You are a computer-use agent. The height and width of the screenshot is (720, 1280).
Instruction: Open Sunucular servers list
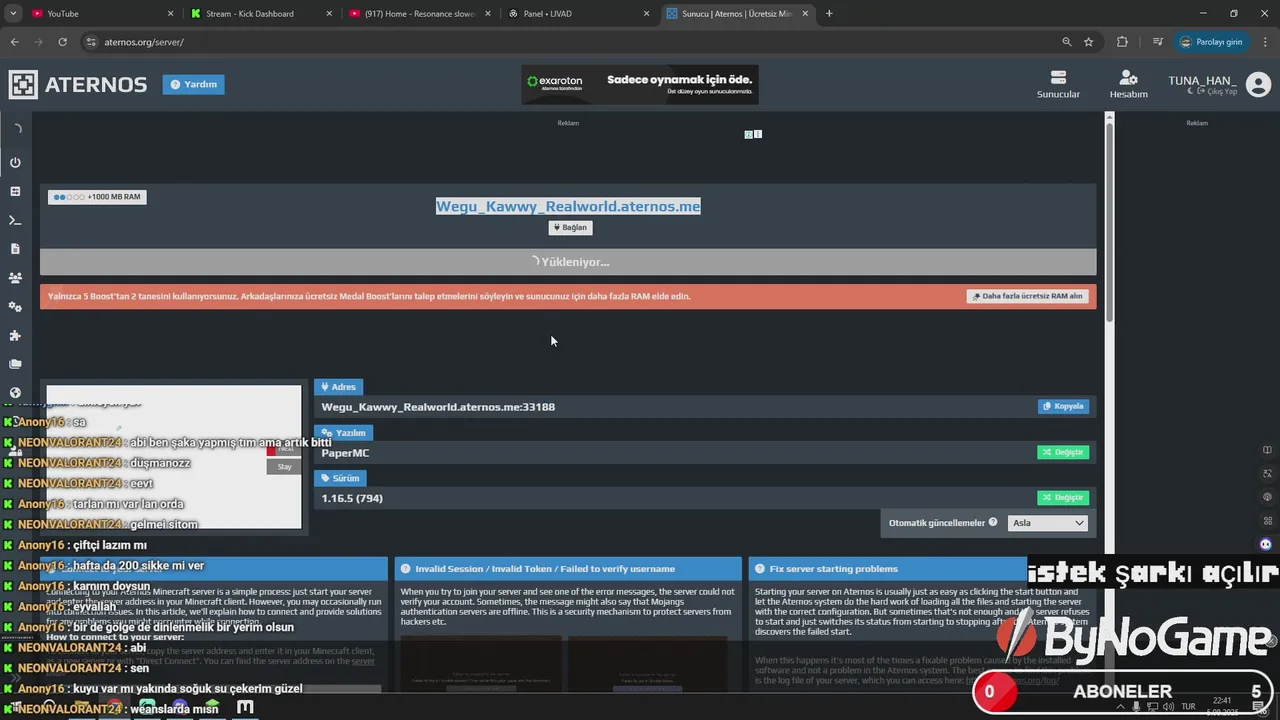coord(1058,84)
